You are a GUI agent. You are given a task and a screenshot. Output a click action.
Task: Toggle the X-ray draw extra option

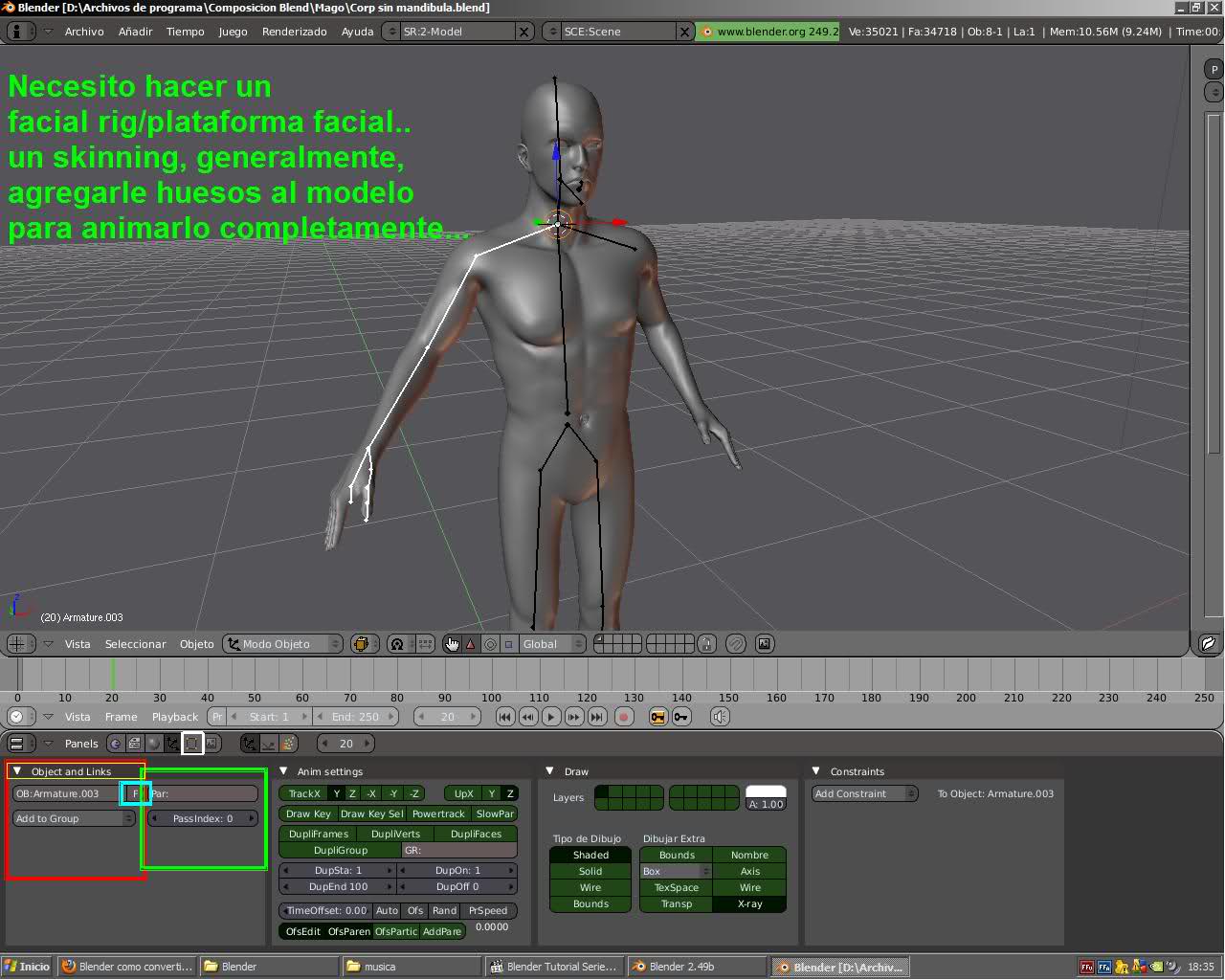click(x=749, y=903)
